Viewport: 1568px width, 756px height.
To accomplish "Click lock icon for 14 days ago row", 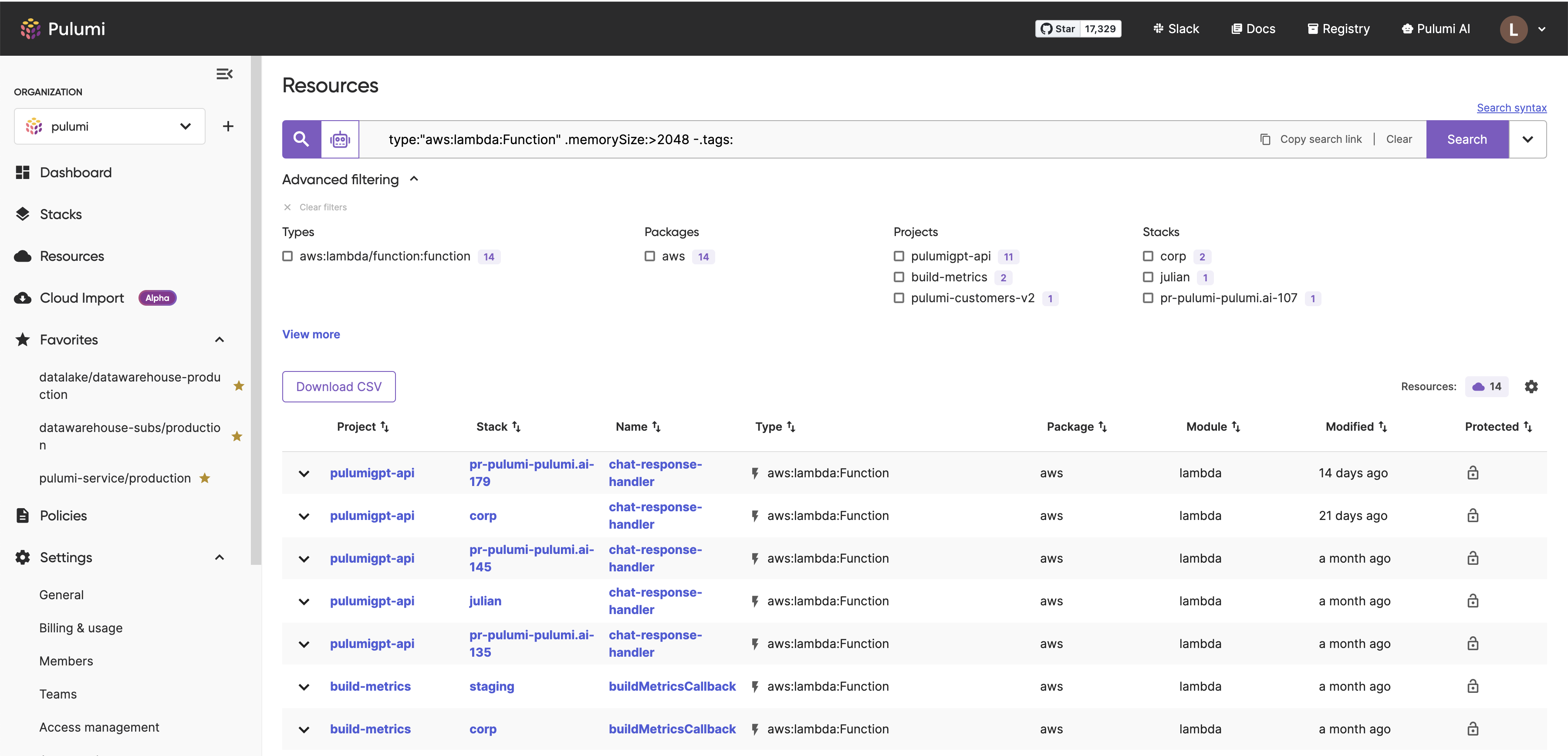I will pyautogui.click(x=1473, y=473).
